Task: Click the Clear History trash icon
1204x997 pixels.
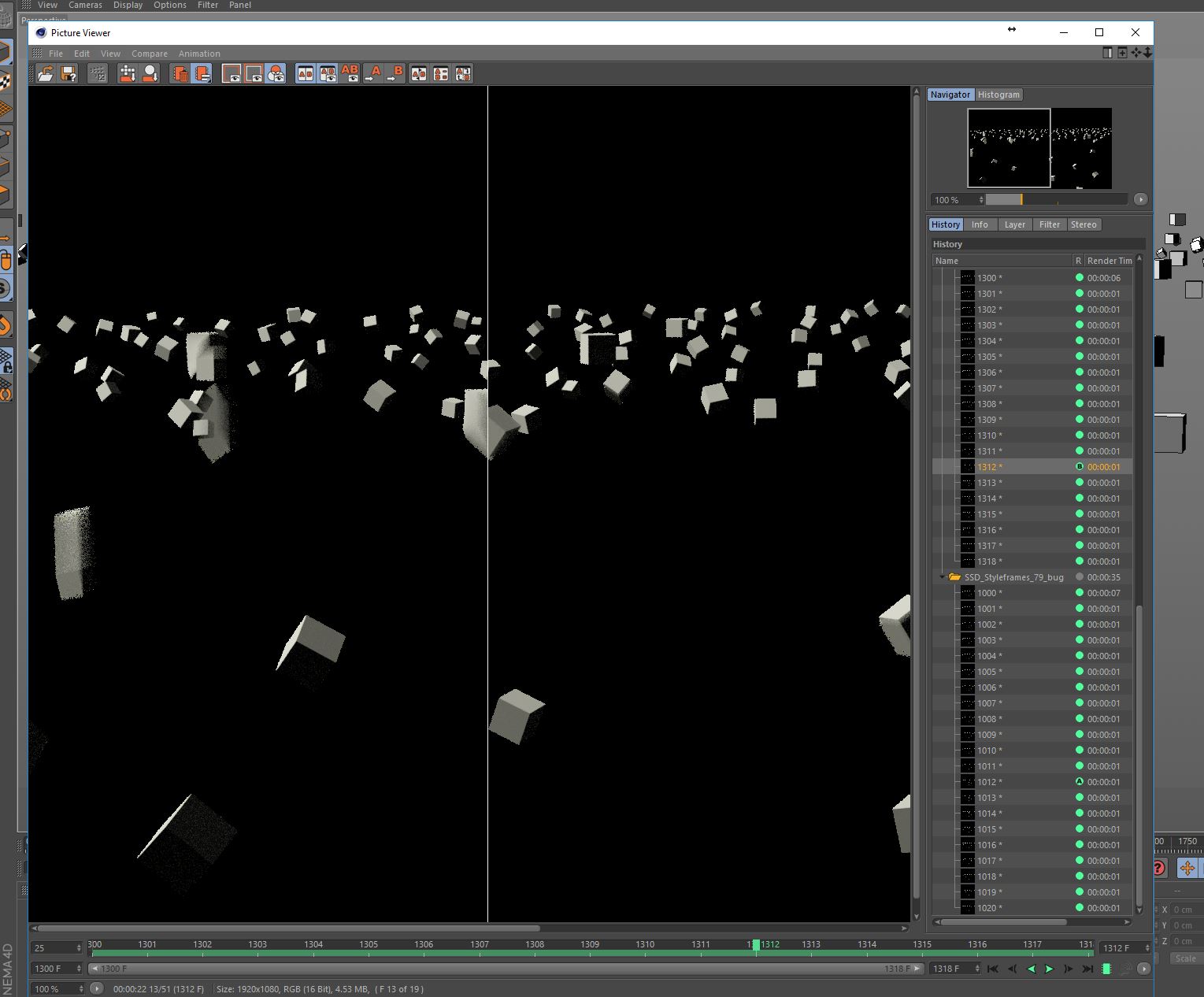Action: coord(180,74)
